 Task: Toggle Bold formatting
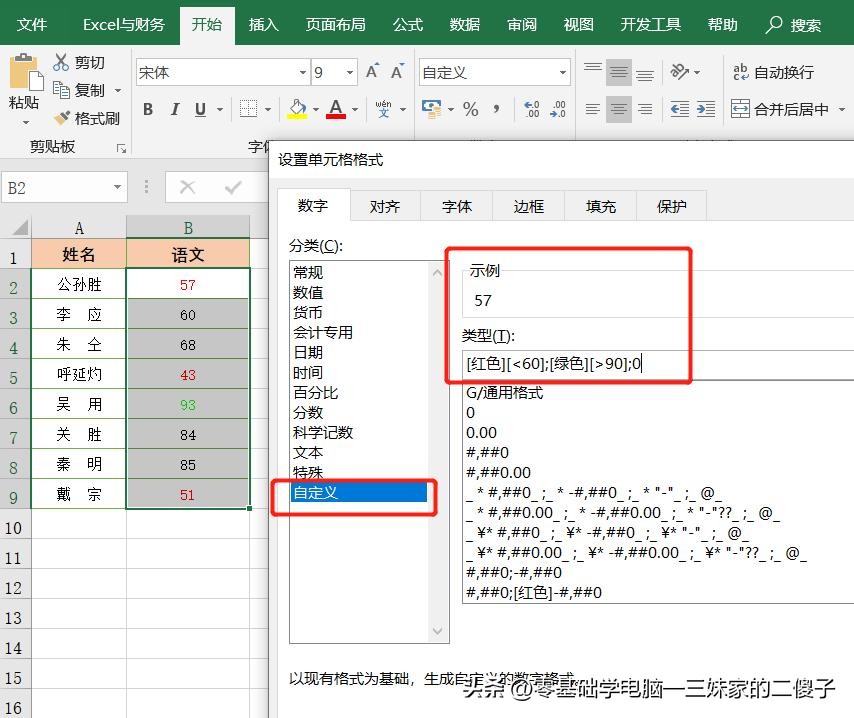coord(147,108)
